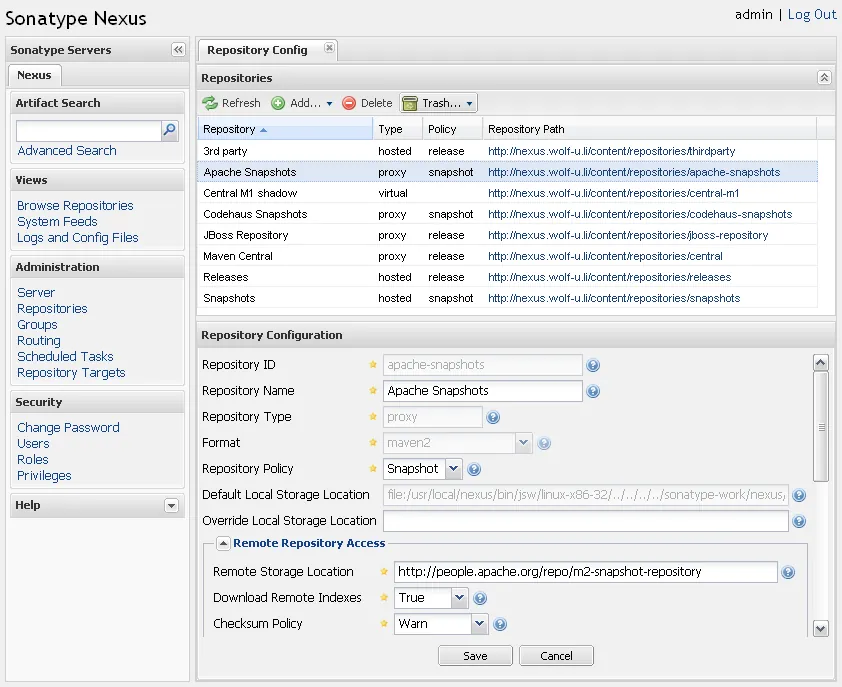Open help icon for Default Local Storage Location

799,495
